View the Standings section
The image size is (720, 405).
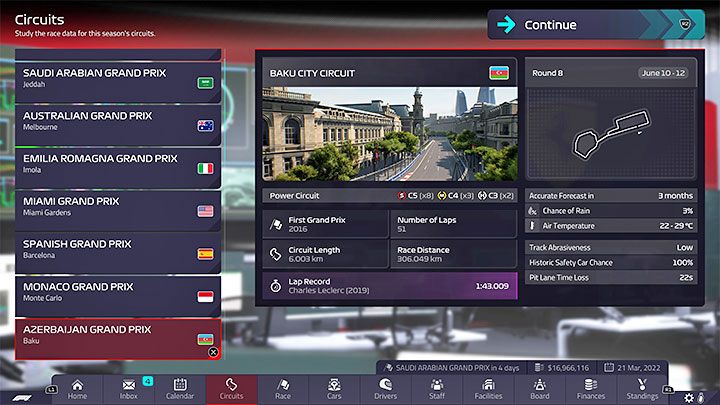coord(642,389)
